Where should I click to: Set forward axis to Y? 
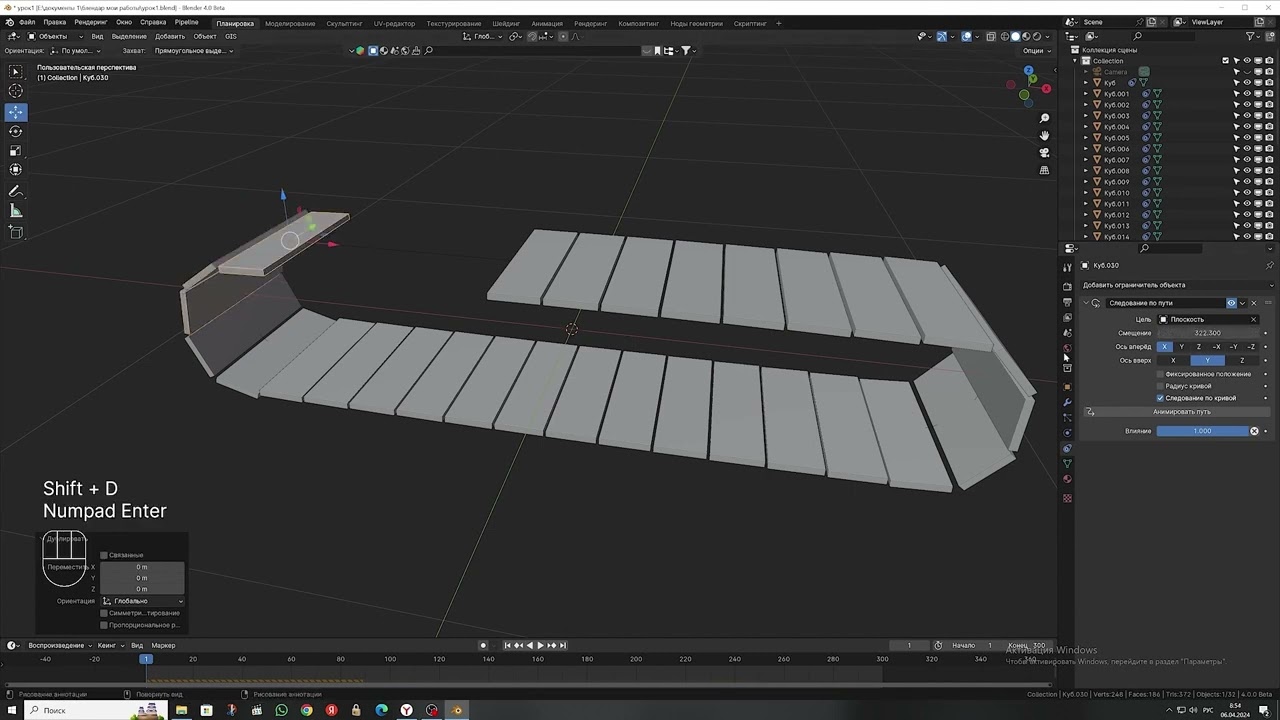coord(1181,347)
